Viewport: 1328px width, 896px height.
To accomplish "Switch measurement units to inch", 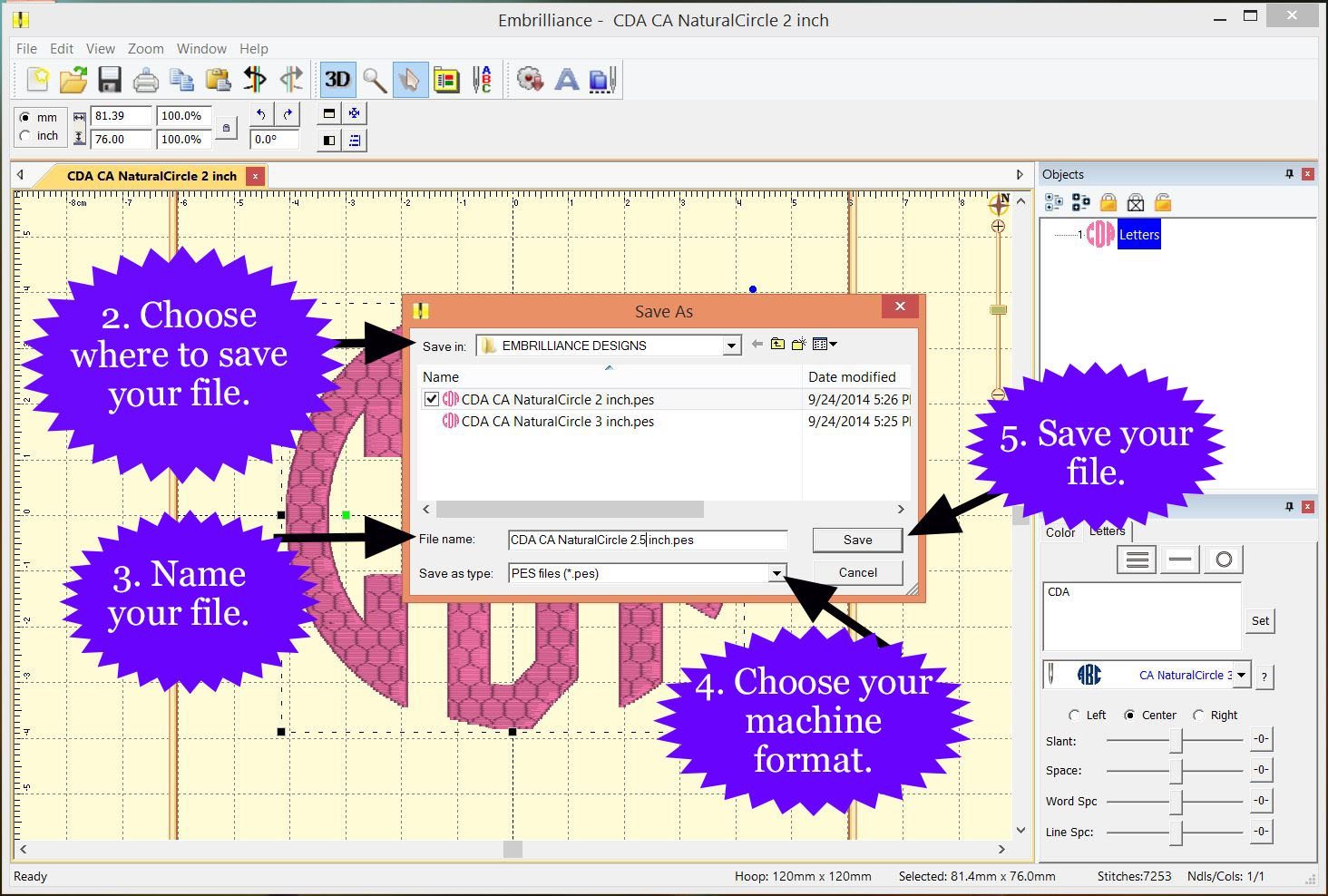I will tap(27, 136).
